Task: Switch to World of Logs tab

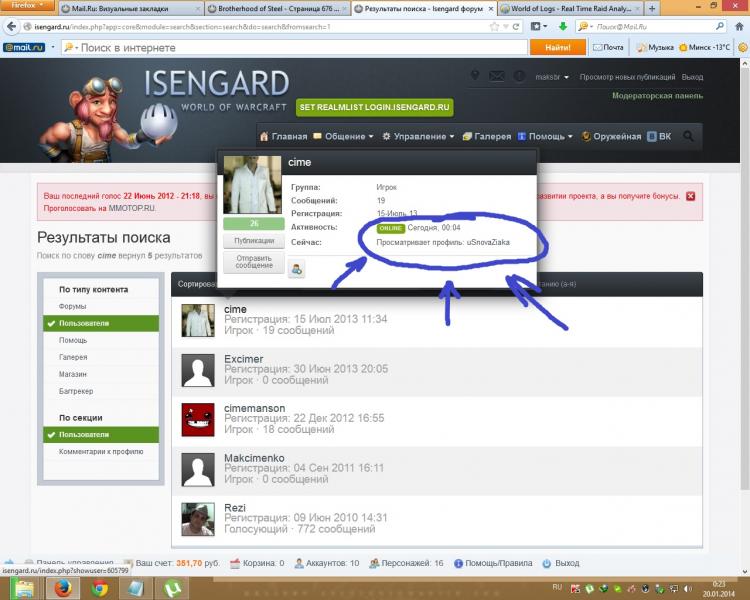Action: [x=570, y=9]
